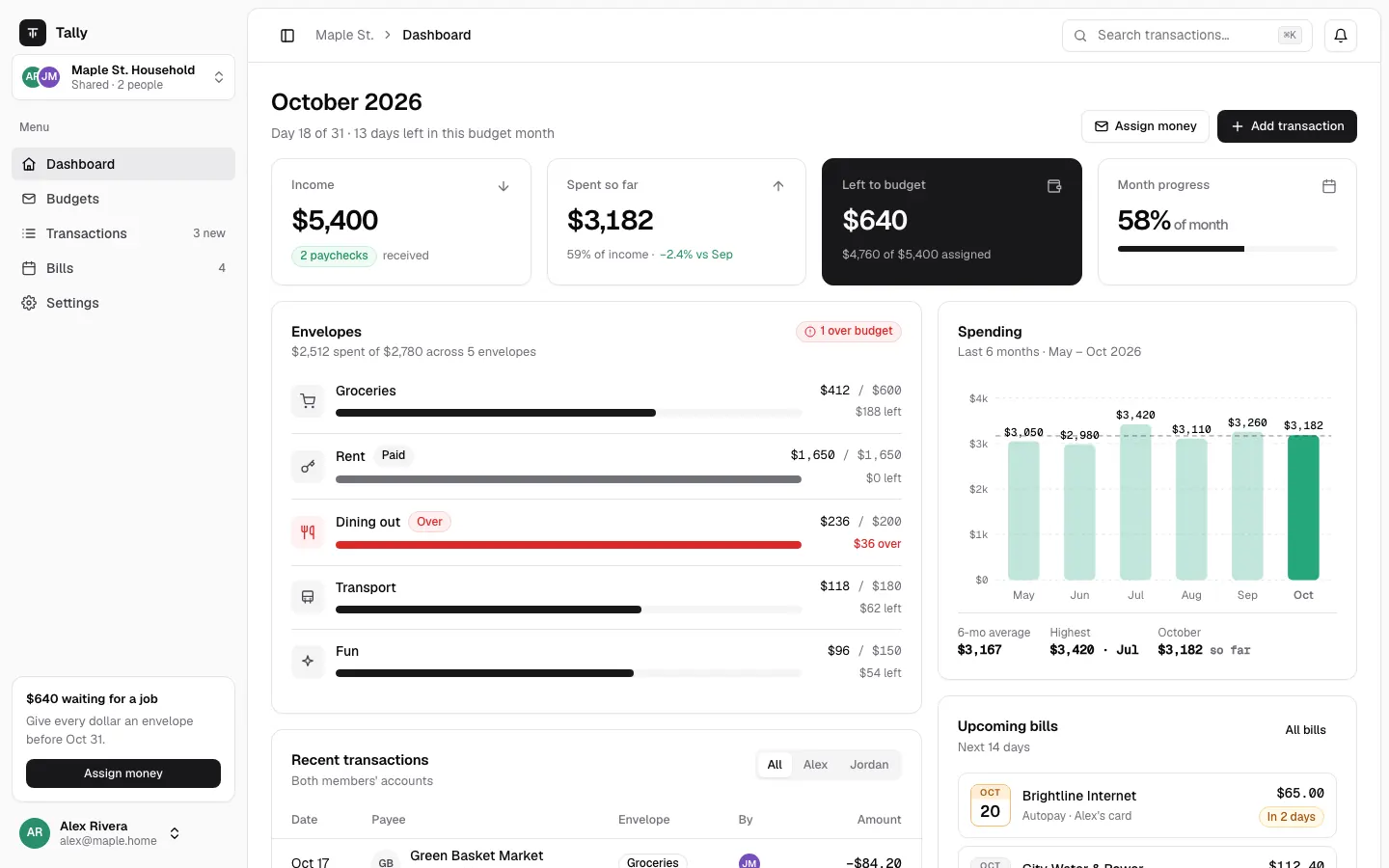Open the All bills link
Screen dimensions: 1389x868
[x=1305, y=730]
